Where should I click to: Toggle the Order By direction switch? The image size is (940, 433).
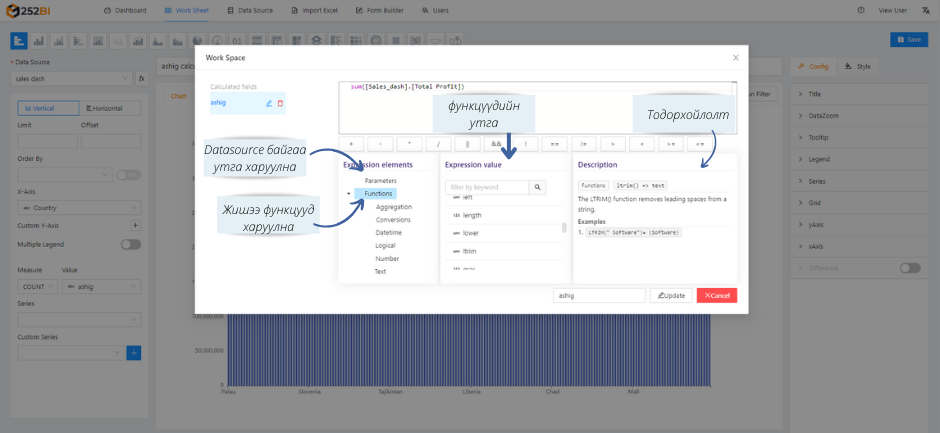128,174
